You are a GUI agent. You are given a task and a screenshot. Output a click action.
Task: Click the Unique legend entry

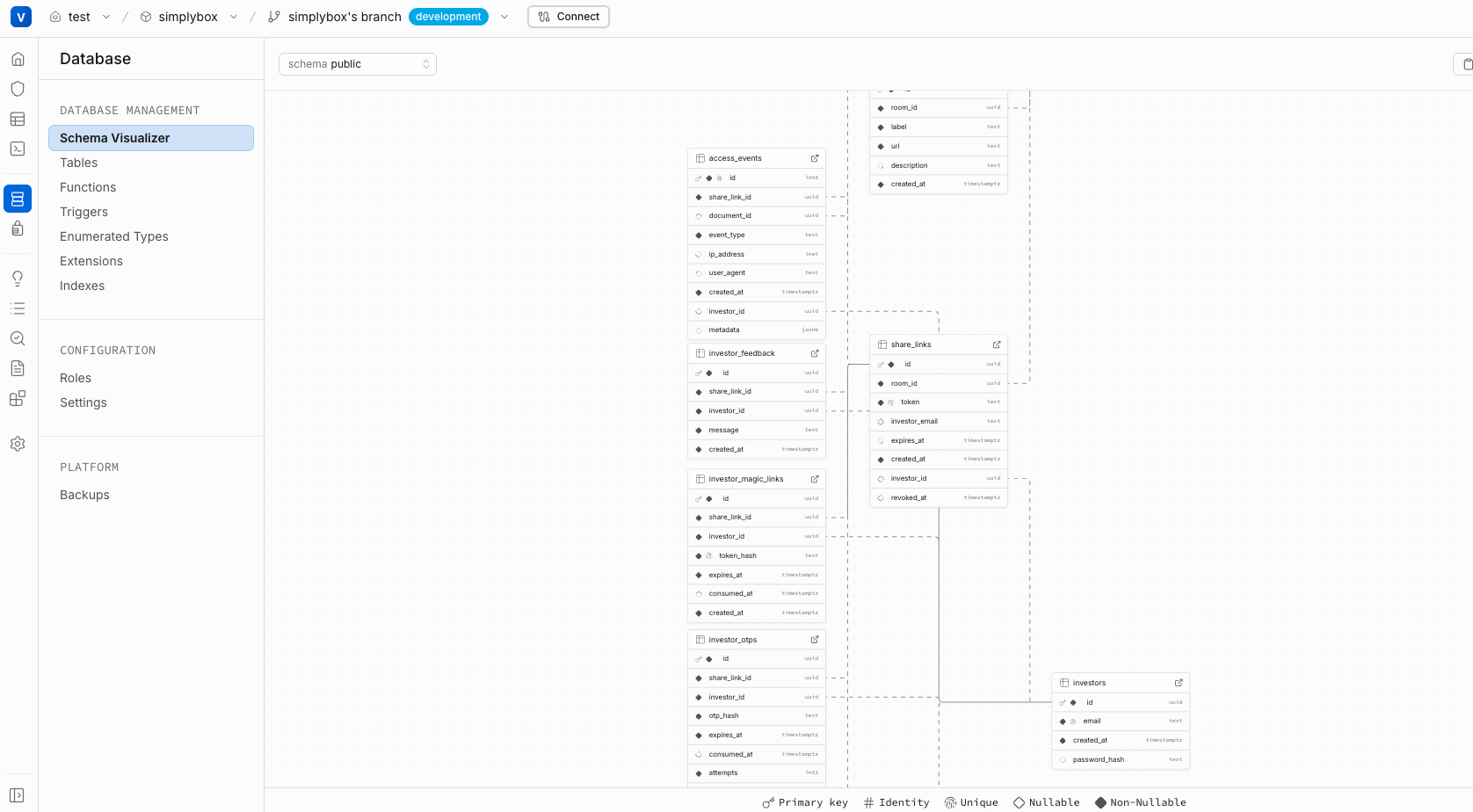971,802
